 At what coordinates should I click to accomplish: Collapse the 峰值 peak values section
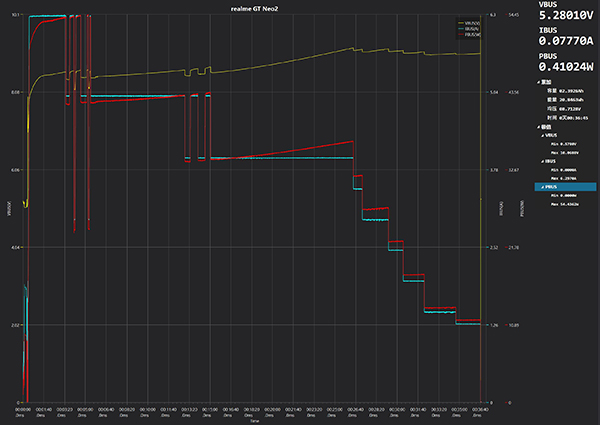pos(540,129)
